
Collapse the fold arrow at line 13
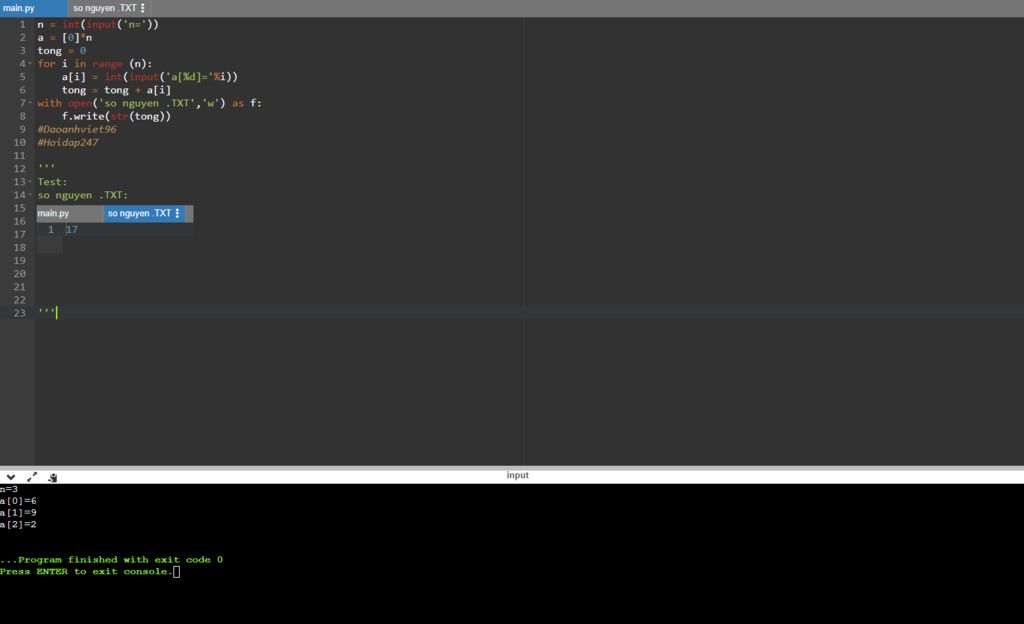point(31,182)
